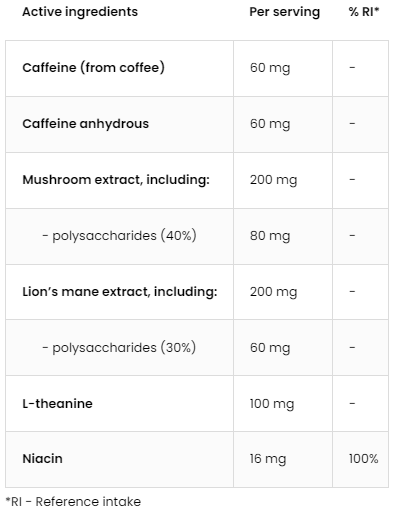Click the 200 mg Mushroom extract amount

(x=274, y=180)
